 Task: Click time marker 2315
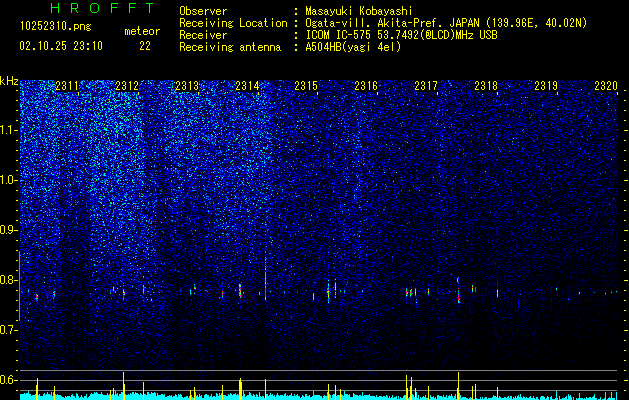[306, 86]
